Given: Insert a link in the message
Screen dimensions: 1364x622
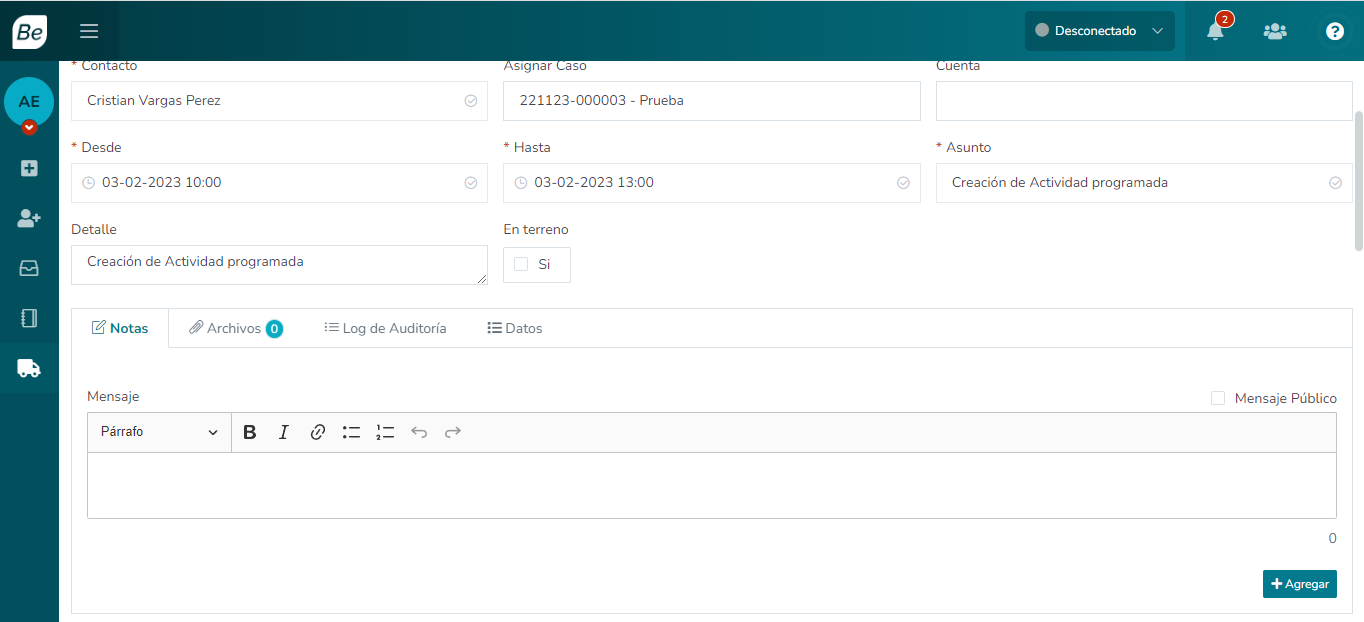Looking at the screenshot, I should [x=318, y=432].
